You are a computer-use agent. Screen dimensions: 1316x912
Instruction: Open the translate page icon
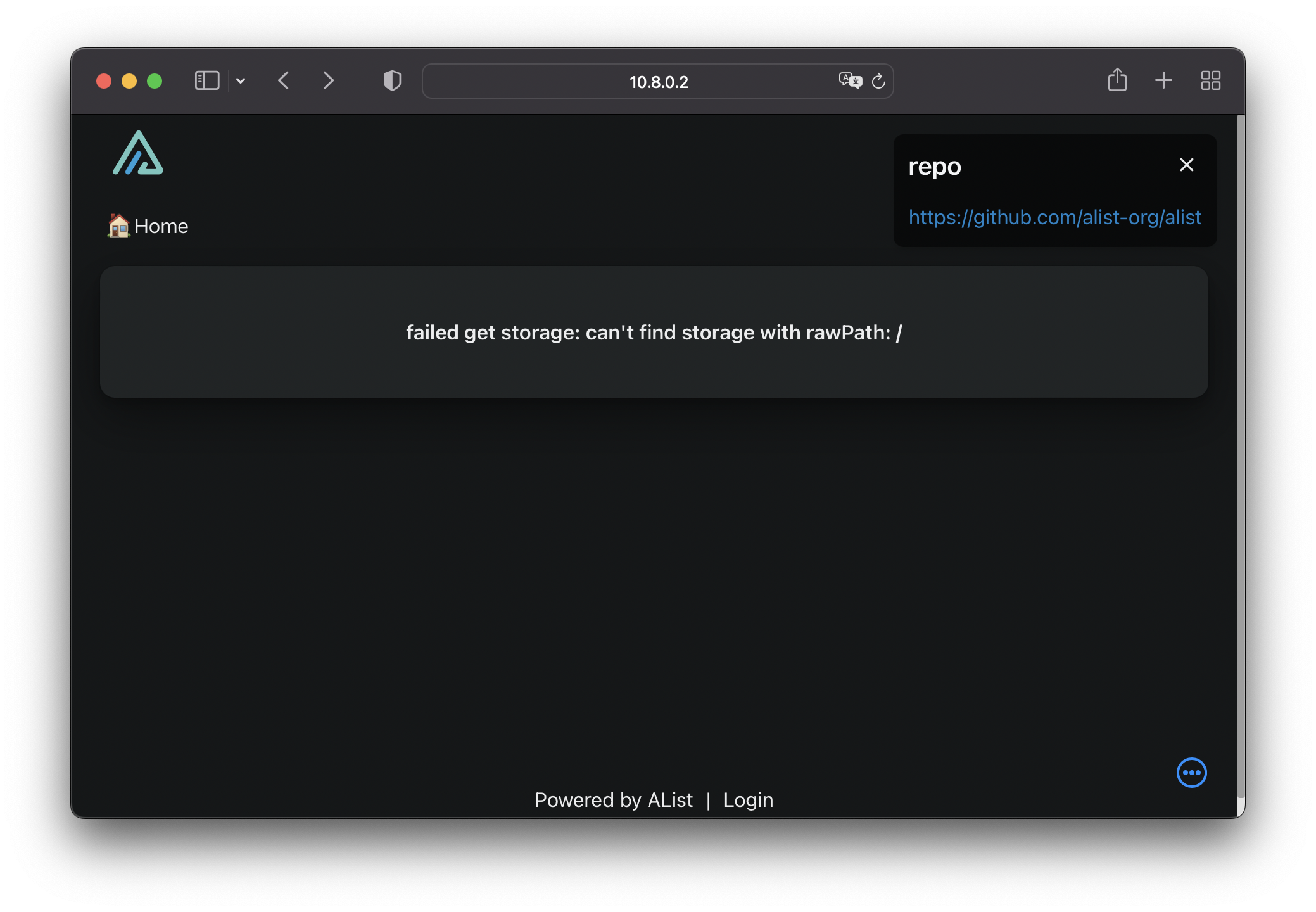(851, 81)
